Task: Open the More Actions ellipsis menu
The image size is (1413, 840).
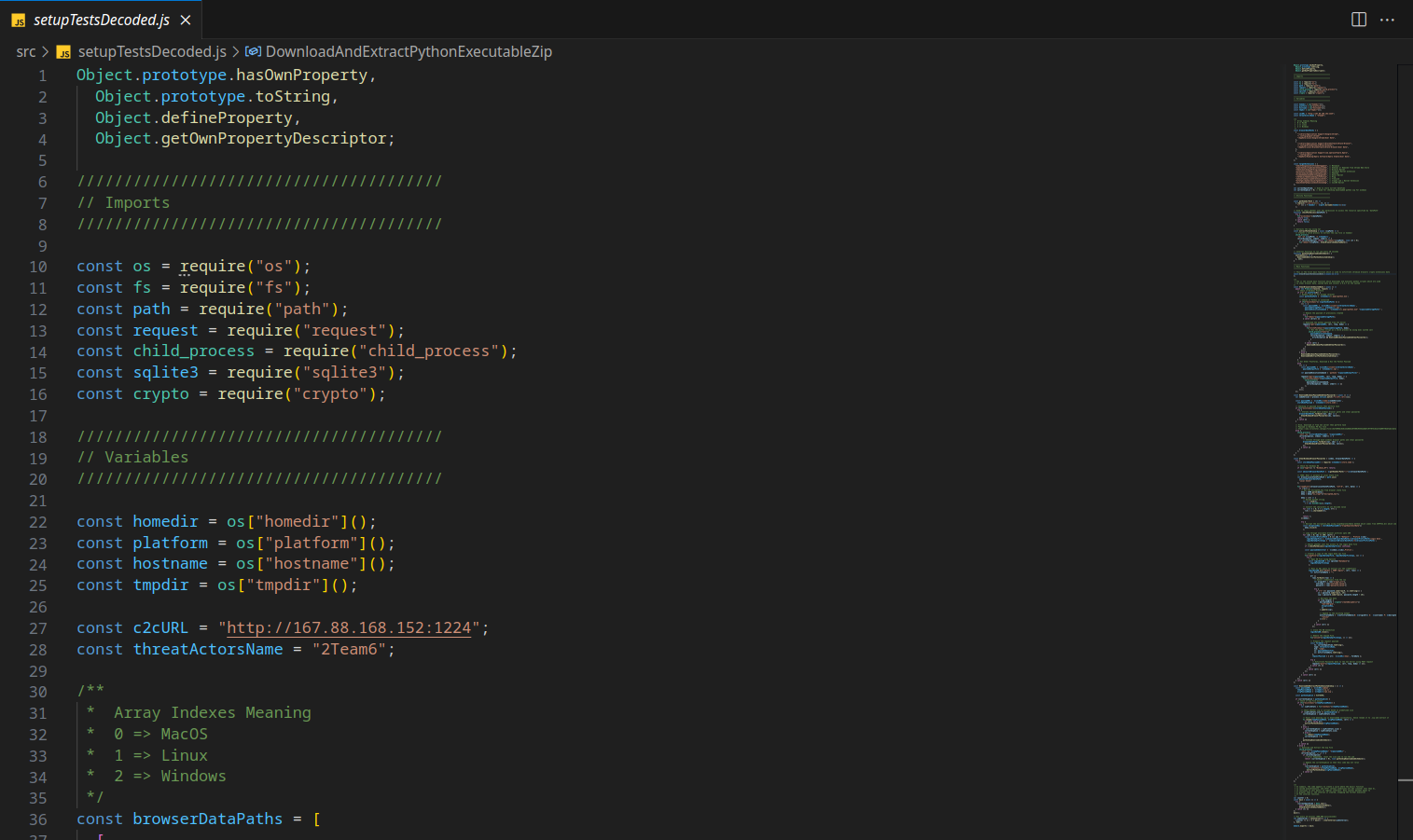Action: click(1388, 20)
